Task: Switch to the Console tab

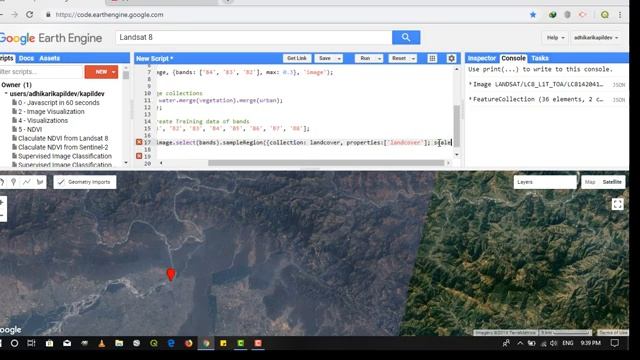Action: click(513, 58)
